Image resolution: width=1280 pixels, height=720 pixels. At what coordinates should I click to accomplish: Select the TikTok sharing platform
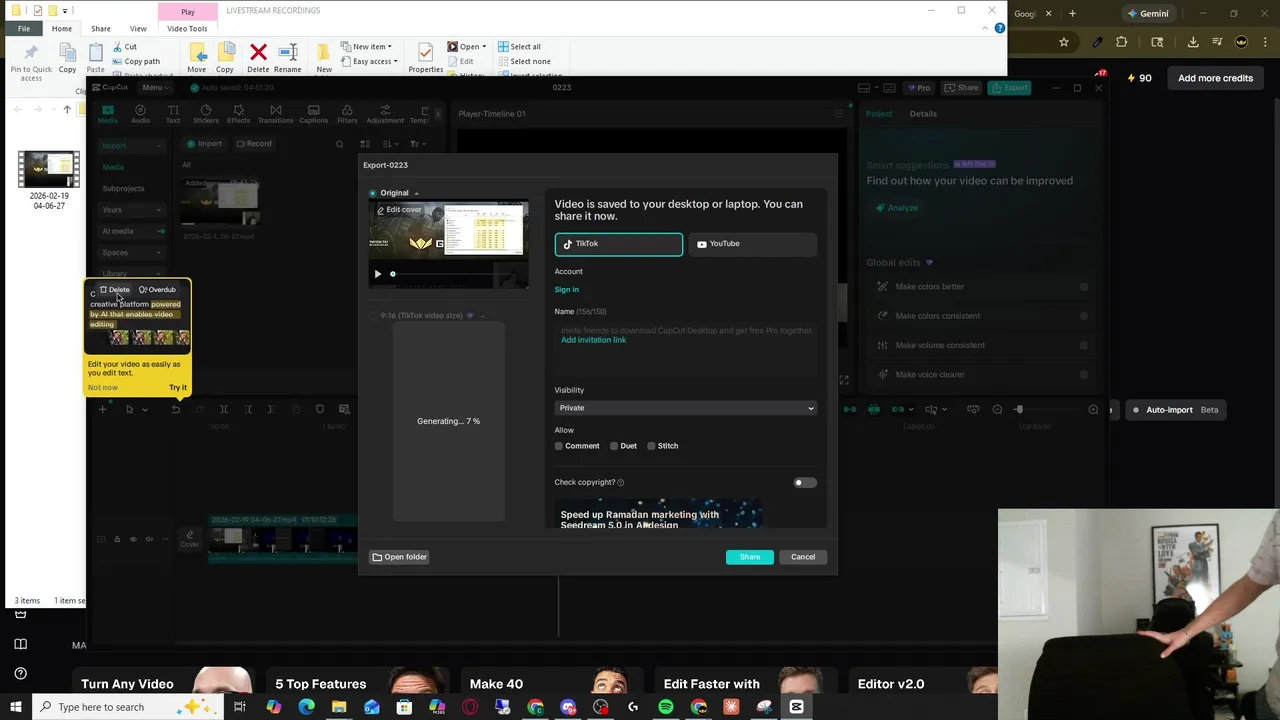coord(619,244)
